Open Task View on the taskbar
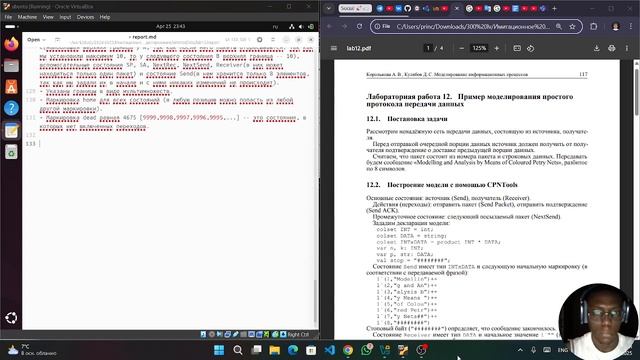Image resolution: width=640 pixels, height=360 pixels. pos(256,350)
